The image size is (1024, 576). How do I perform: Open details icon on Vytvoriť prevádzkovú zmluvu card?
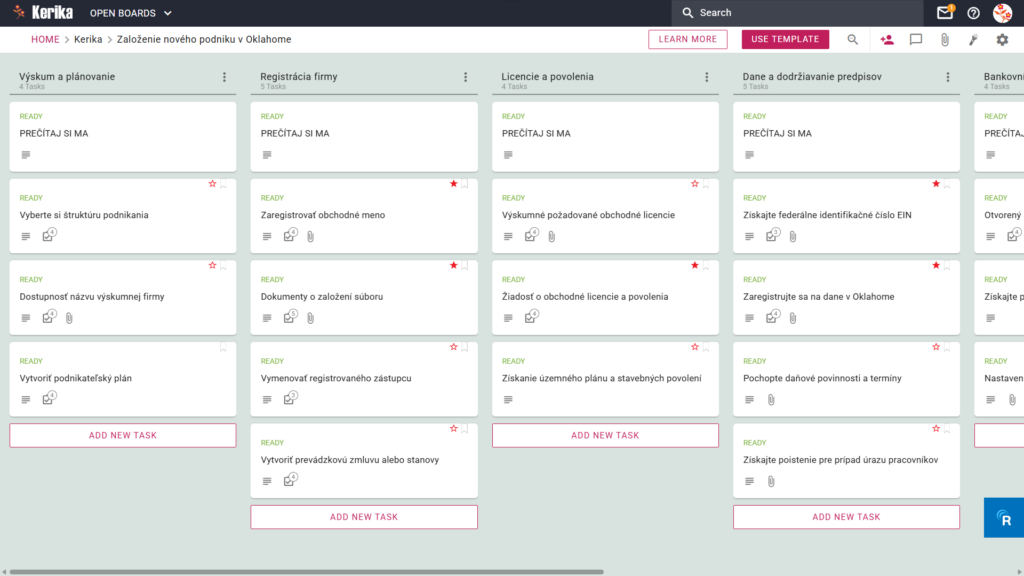click(266, 481)
